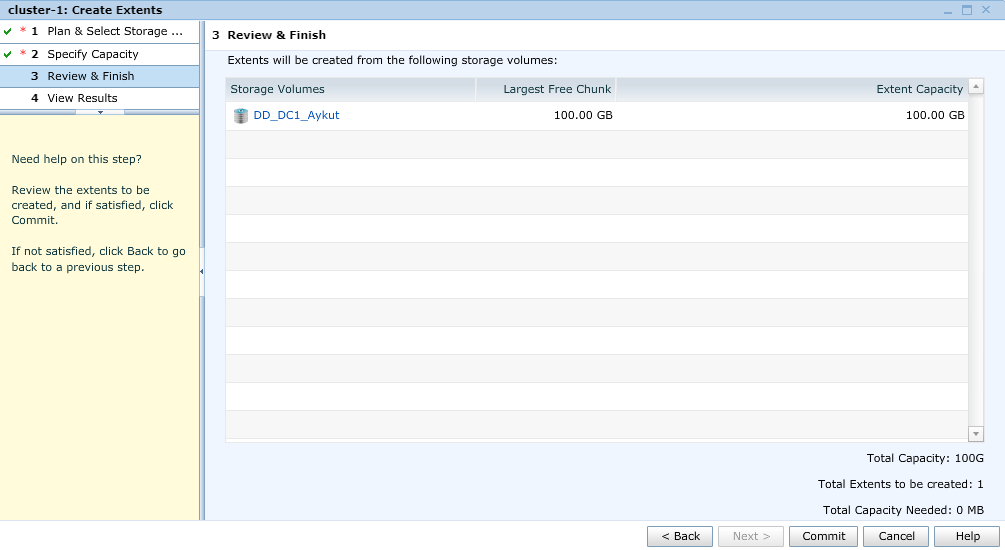Click the Back button

[x=680, y=537]
